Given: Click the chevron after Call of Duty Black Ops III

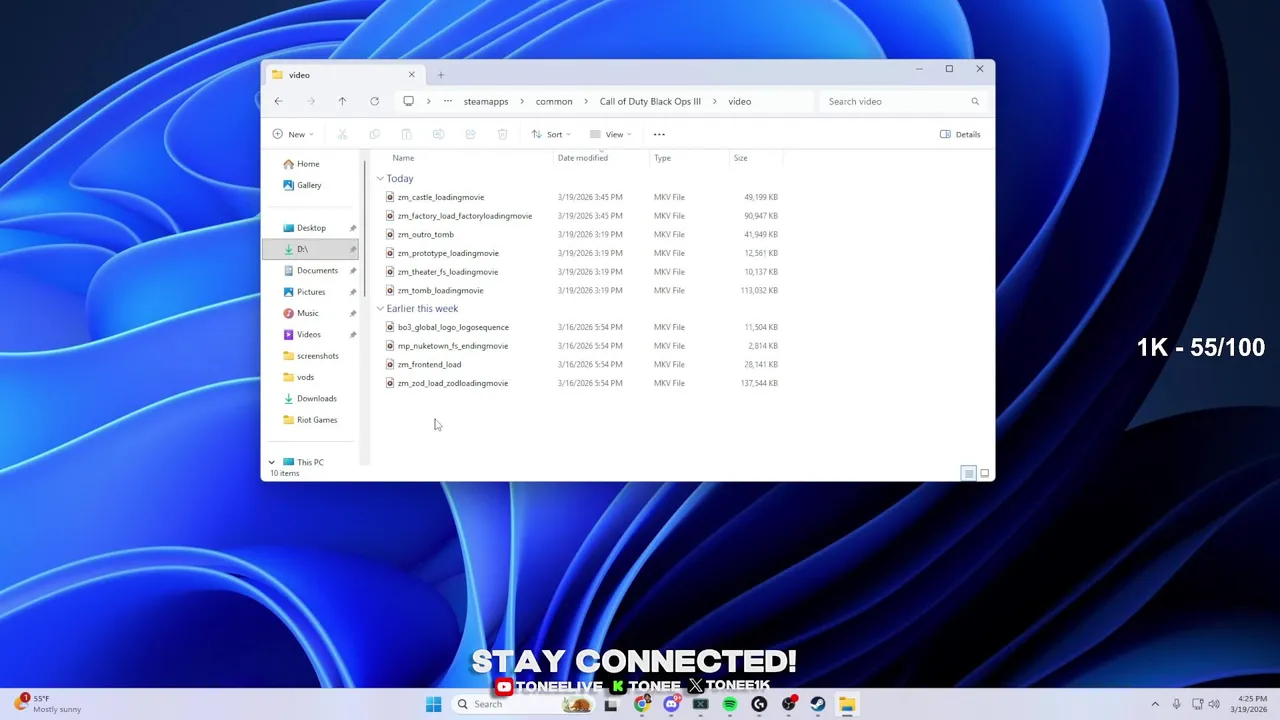Looking at the screenshot, I should [x=715, y=101].
